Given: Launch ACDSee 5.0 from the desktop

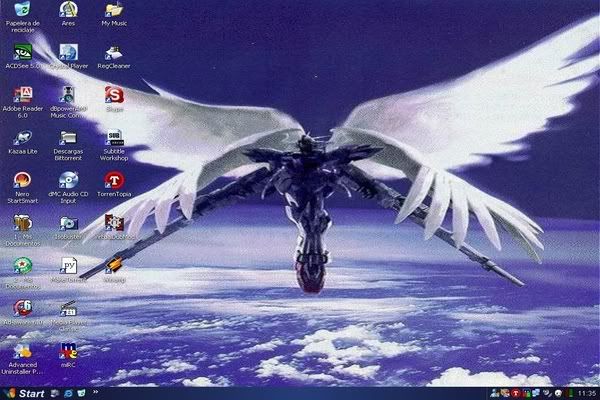Looking at the screenshot, I should 23,56.
